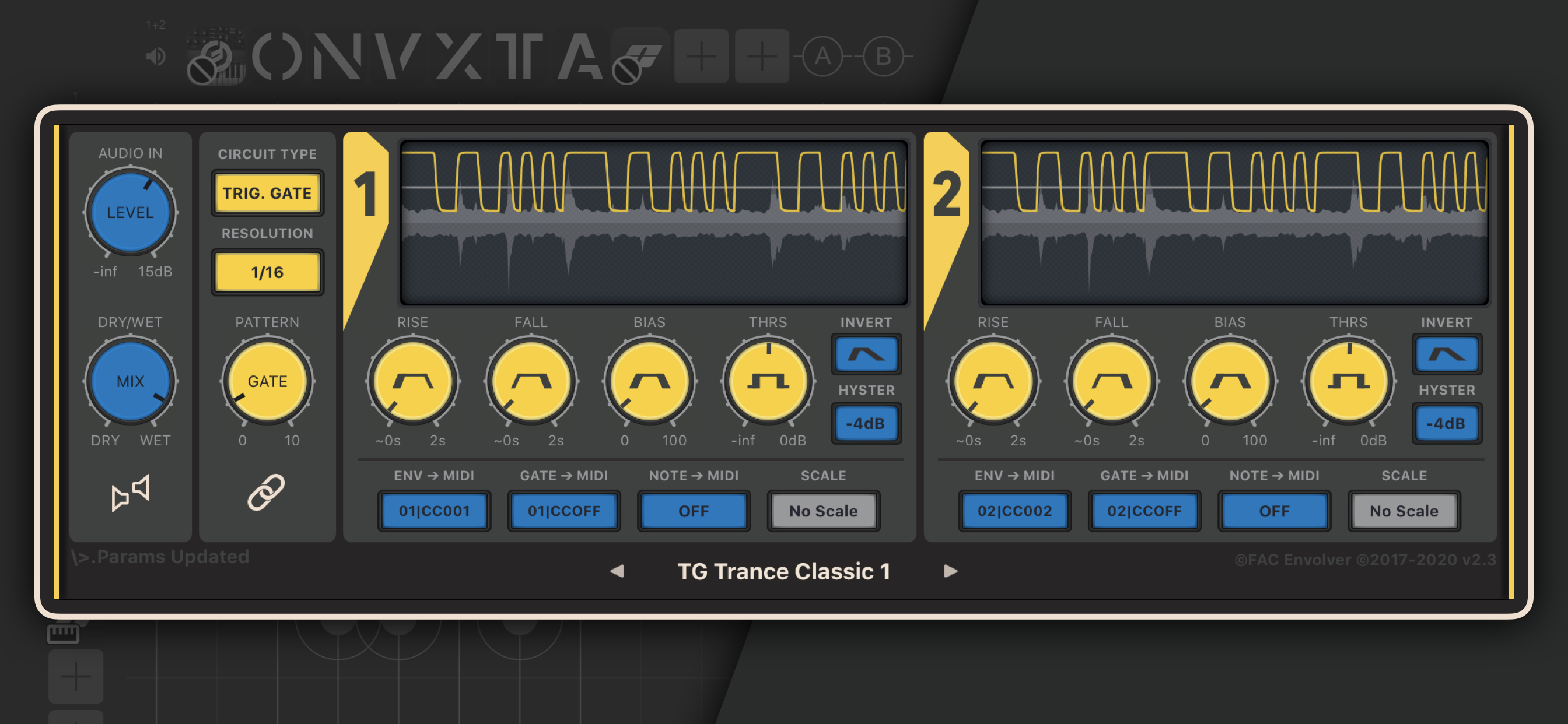This screenshot has width=1568, height=724.
Task: Toggle channel 2 INVERT button
Action: point(1447,354)
